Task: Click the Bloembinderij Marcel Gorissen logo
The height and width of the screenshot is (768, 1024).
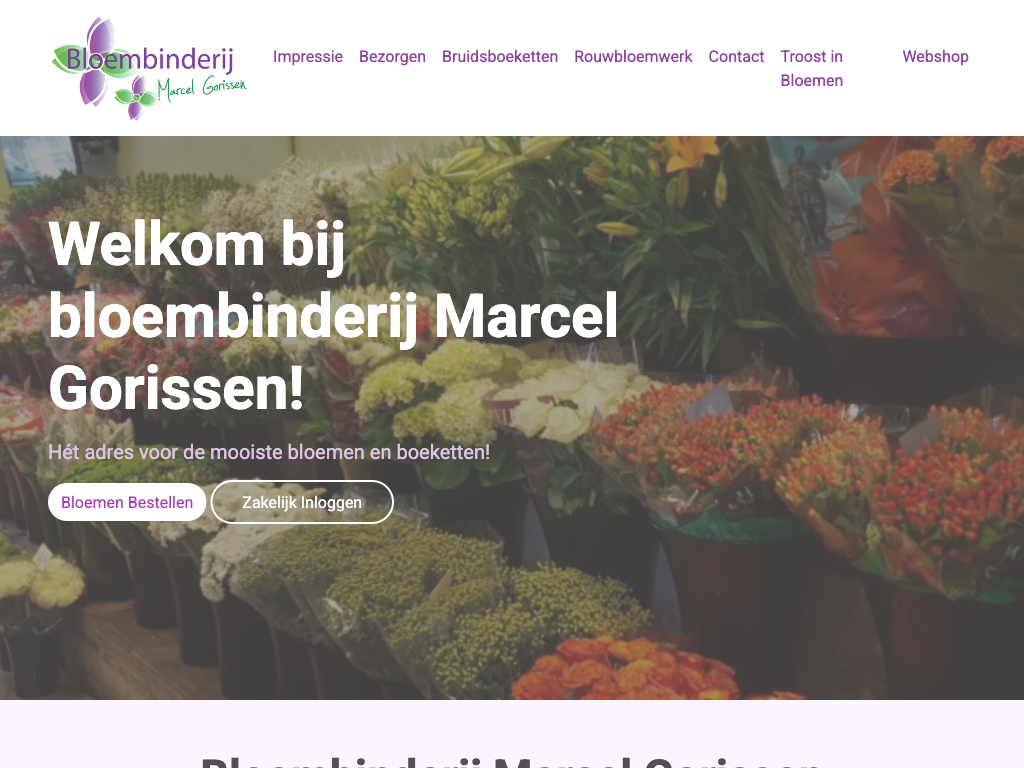Action: click(x=149, y=69)
